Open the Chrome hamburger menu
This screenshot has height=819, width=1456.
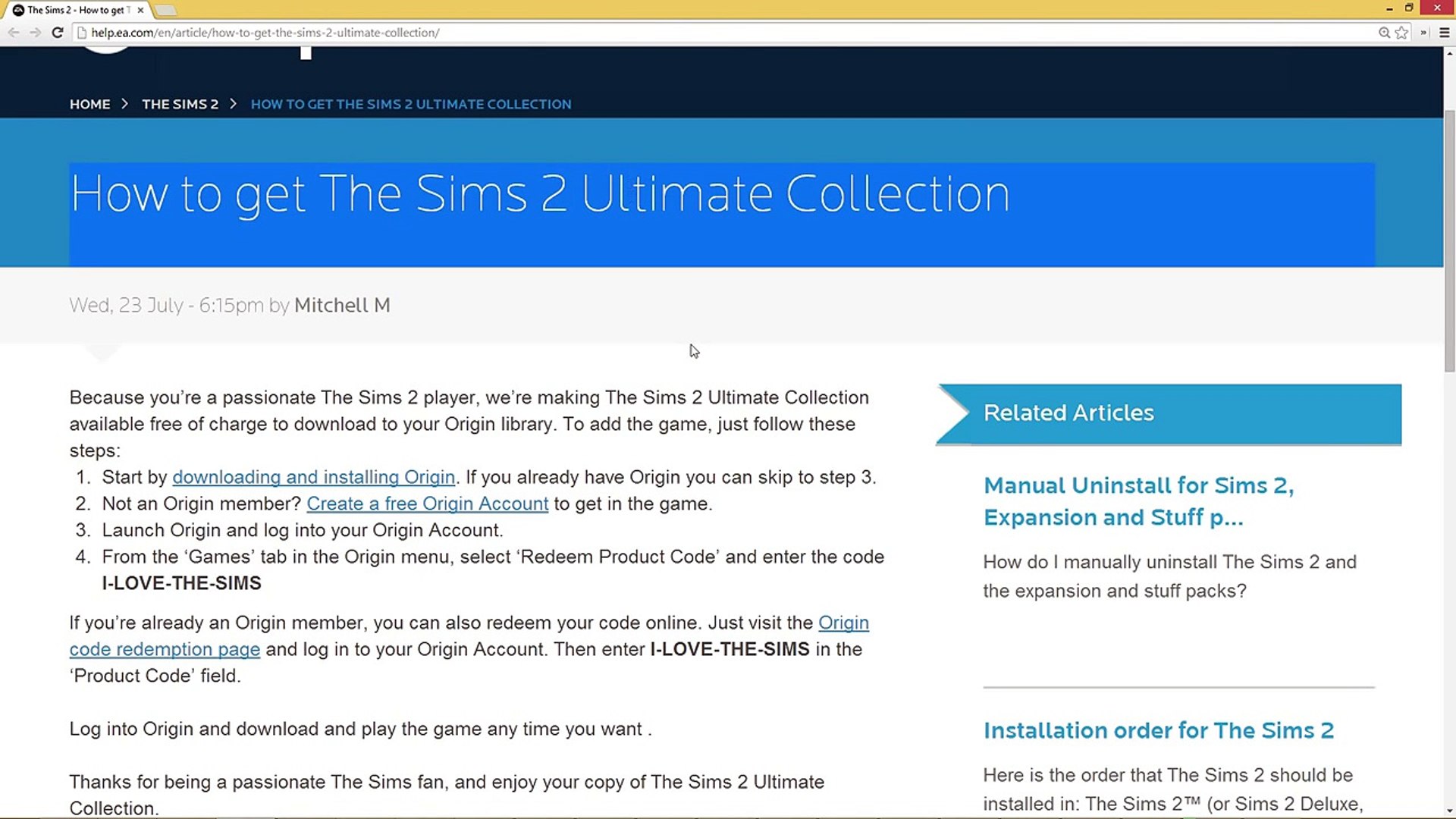point(1444,33)
